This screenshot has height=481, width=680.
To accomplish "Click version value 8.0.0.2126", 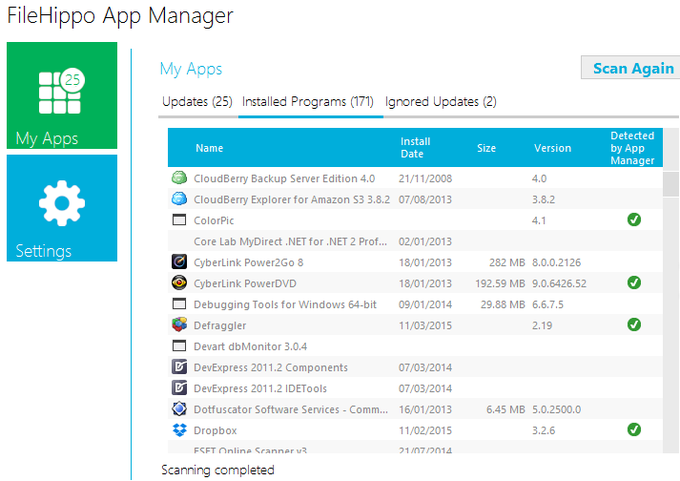I will [556, 262].
